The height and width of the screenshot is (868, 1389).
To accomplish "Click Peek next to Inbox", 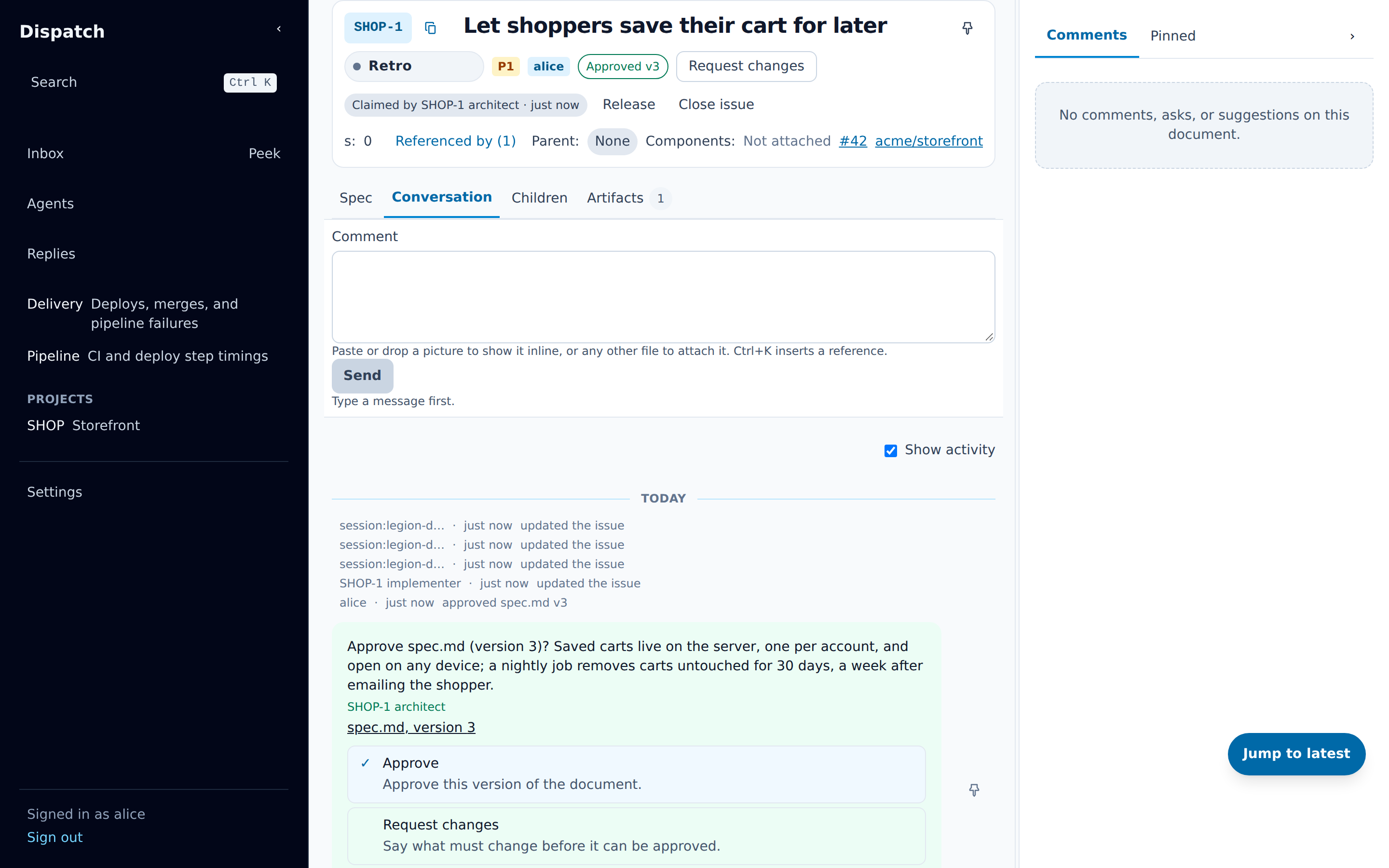I will pyautogui.click(x=264, y=154).
